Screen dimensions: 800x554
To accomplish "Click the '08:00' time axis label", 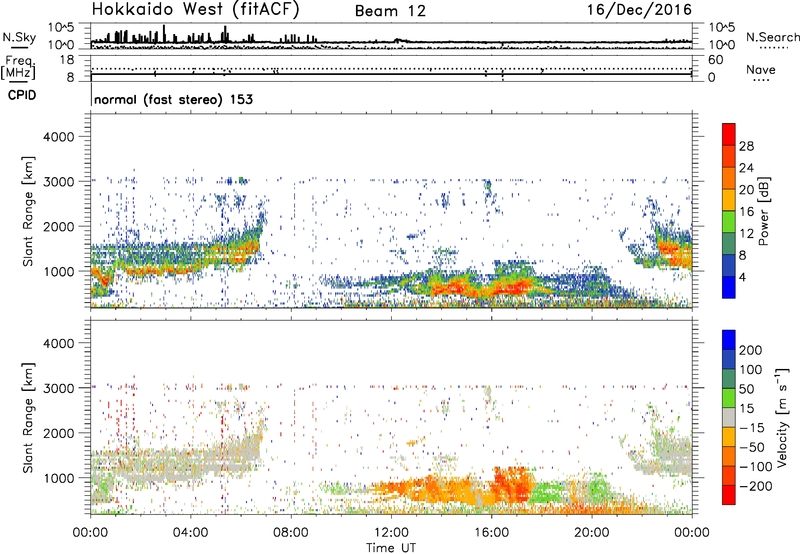I will (291, 533).
